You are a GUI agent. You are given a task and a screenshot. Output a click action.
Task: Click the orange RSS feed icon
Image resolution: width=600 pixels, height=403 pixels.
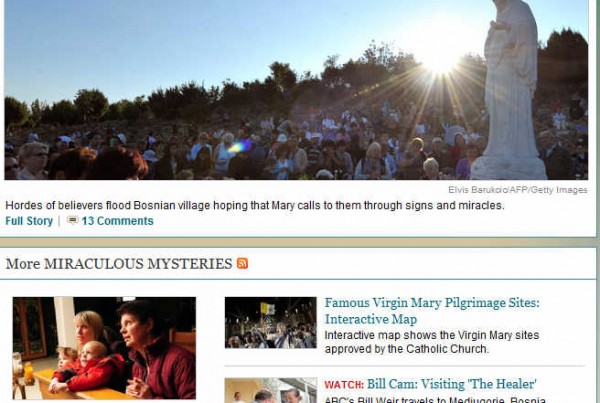(242, 263)
